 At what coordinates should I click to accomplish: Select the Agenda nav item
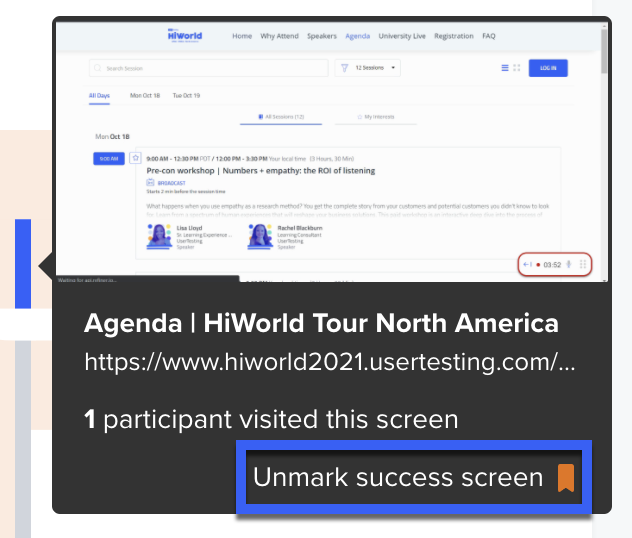click(358, 36)
